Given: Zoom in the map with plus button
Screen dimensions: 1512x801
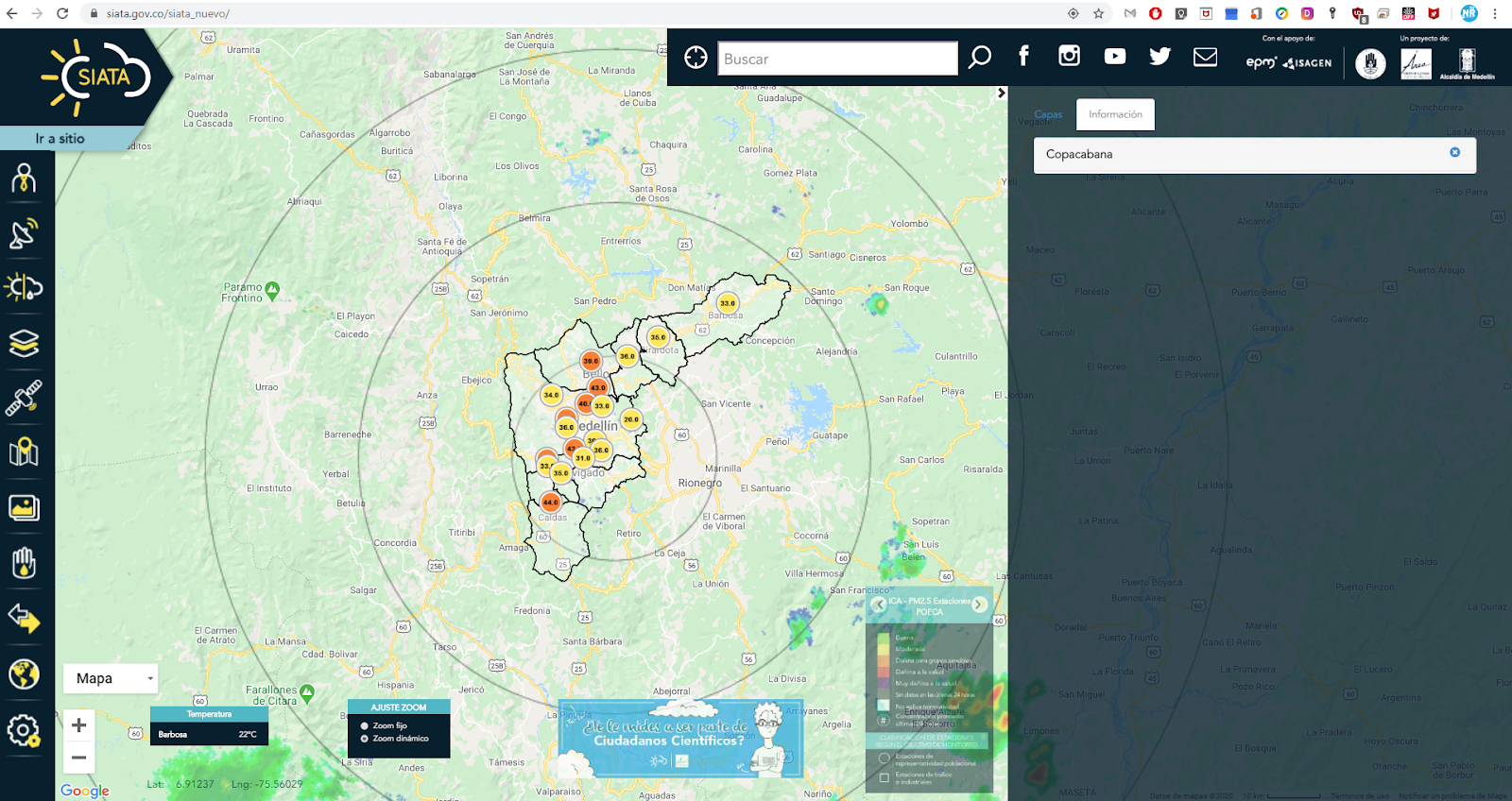Looking at the screenshot, I should coord(79,725).
